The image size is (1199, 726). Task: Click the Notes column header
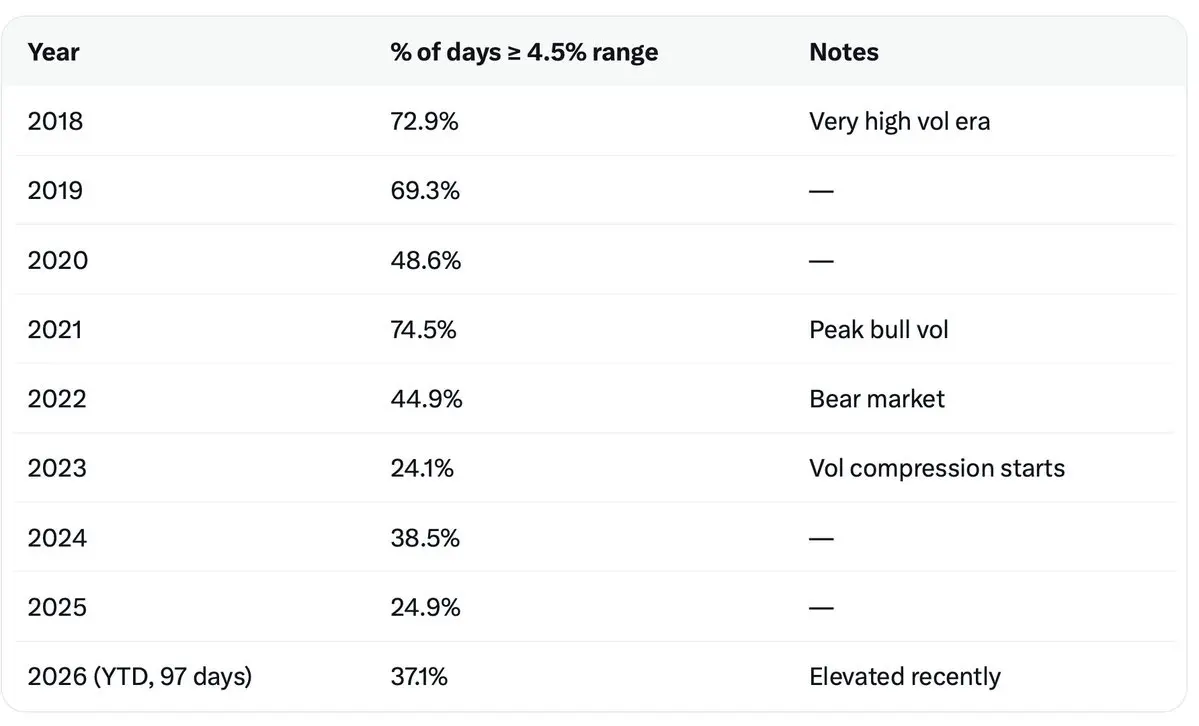[843, 52]
